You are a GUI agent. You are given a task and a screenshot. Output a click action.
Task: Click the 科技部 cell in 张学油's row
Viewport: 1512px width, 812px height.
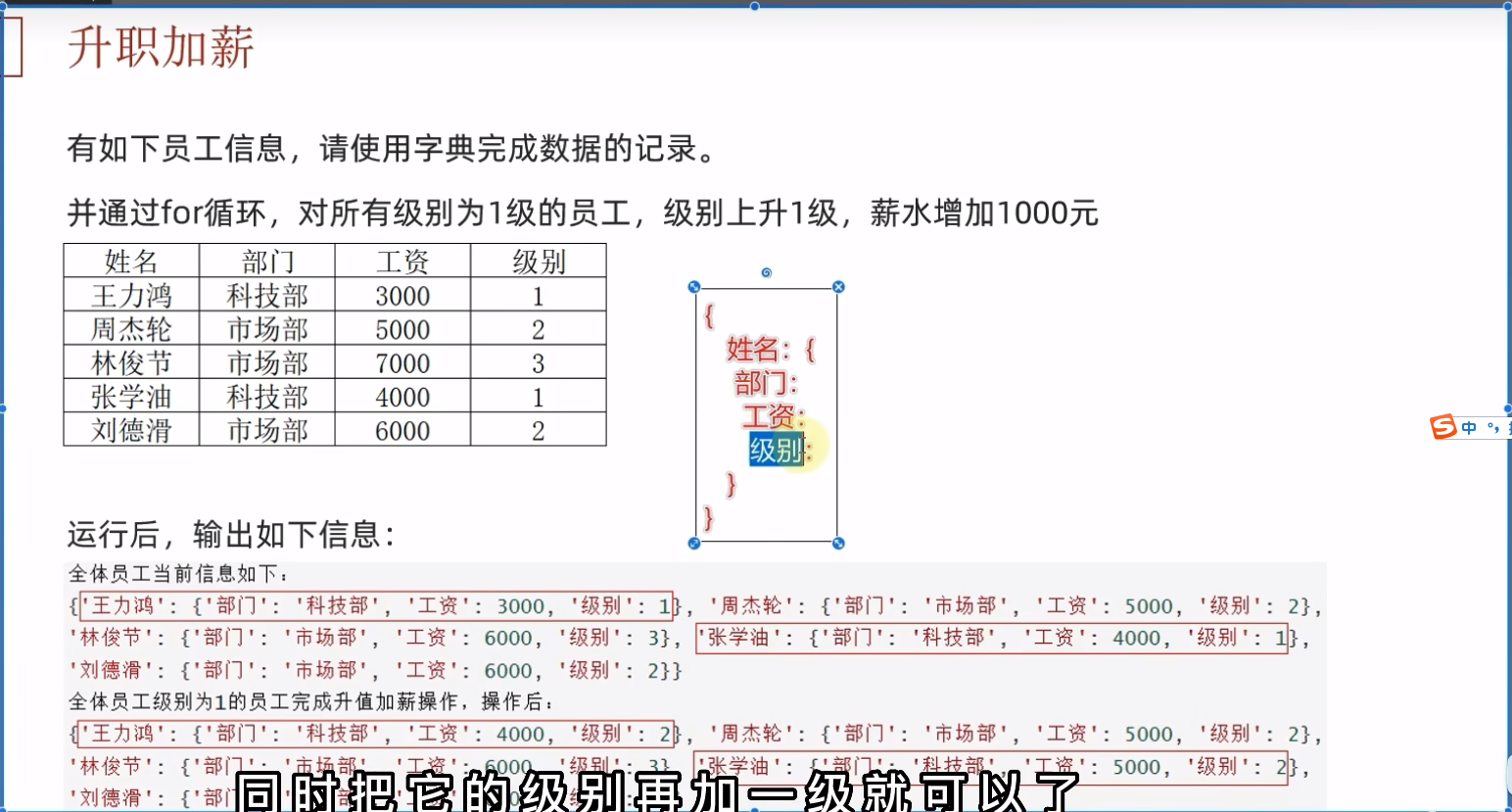click(267, 397)
